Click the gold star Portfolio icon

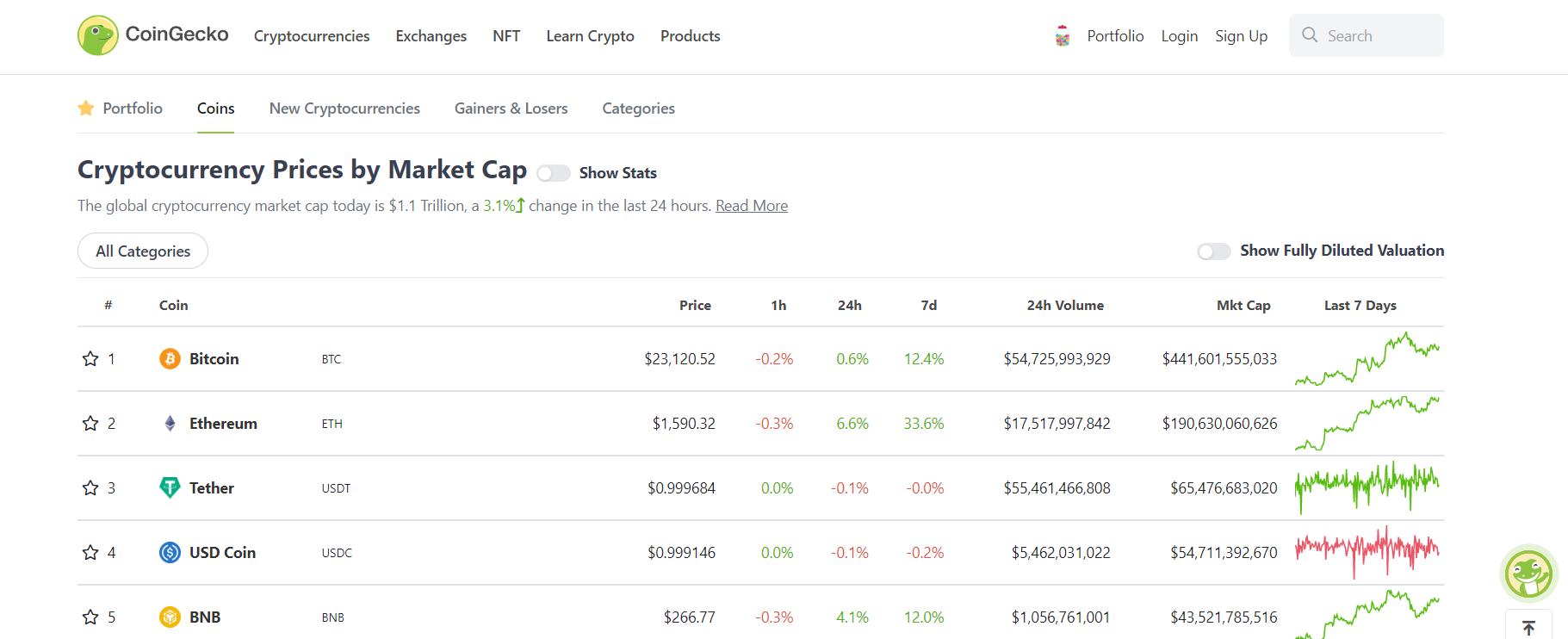tap(86, 108)
